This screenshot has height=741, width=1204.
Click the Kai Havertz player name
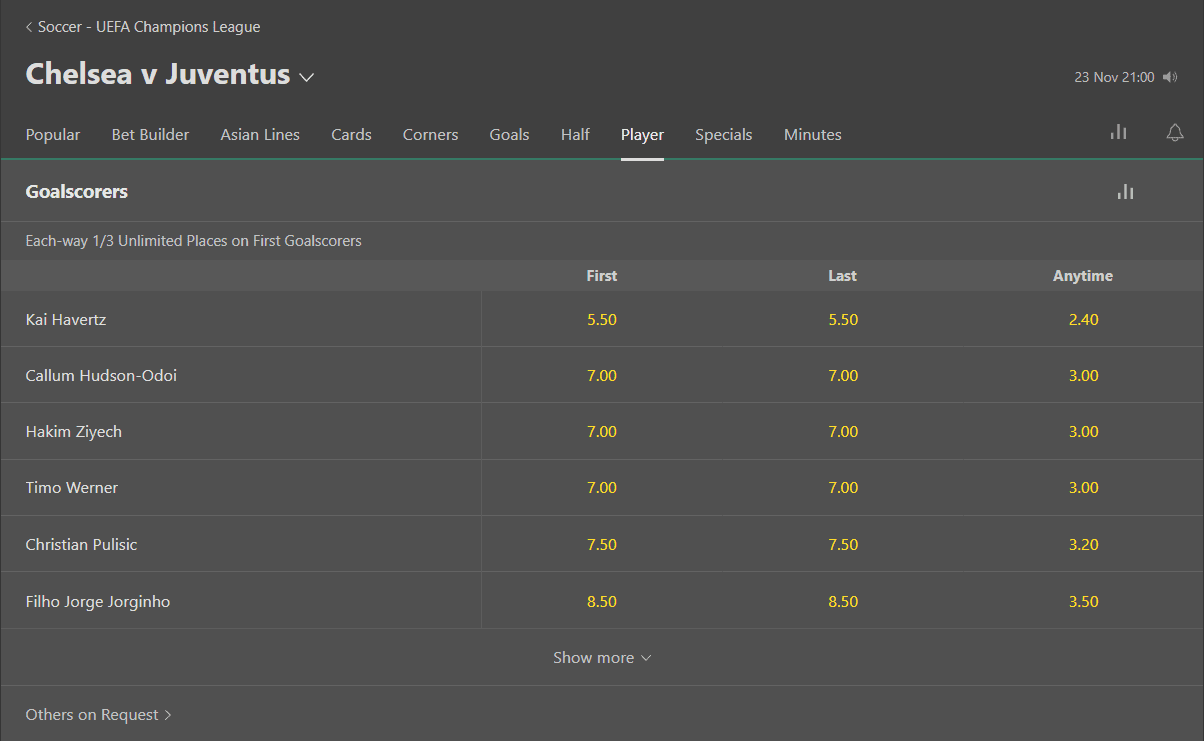point(66,320)
